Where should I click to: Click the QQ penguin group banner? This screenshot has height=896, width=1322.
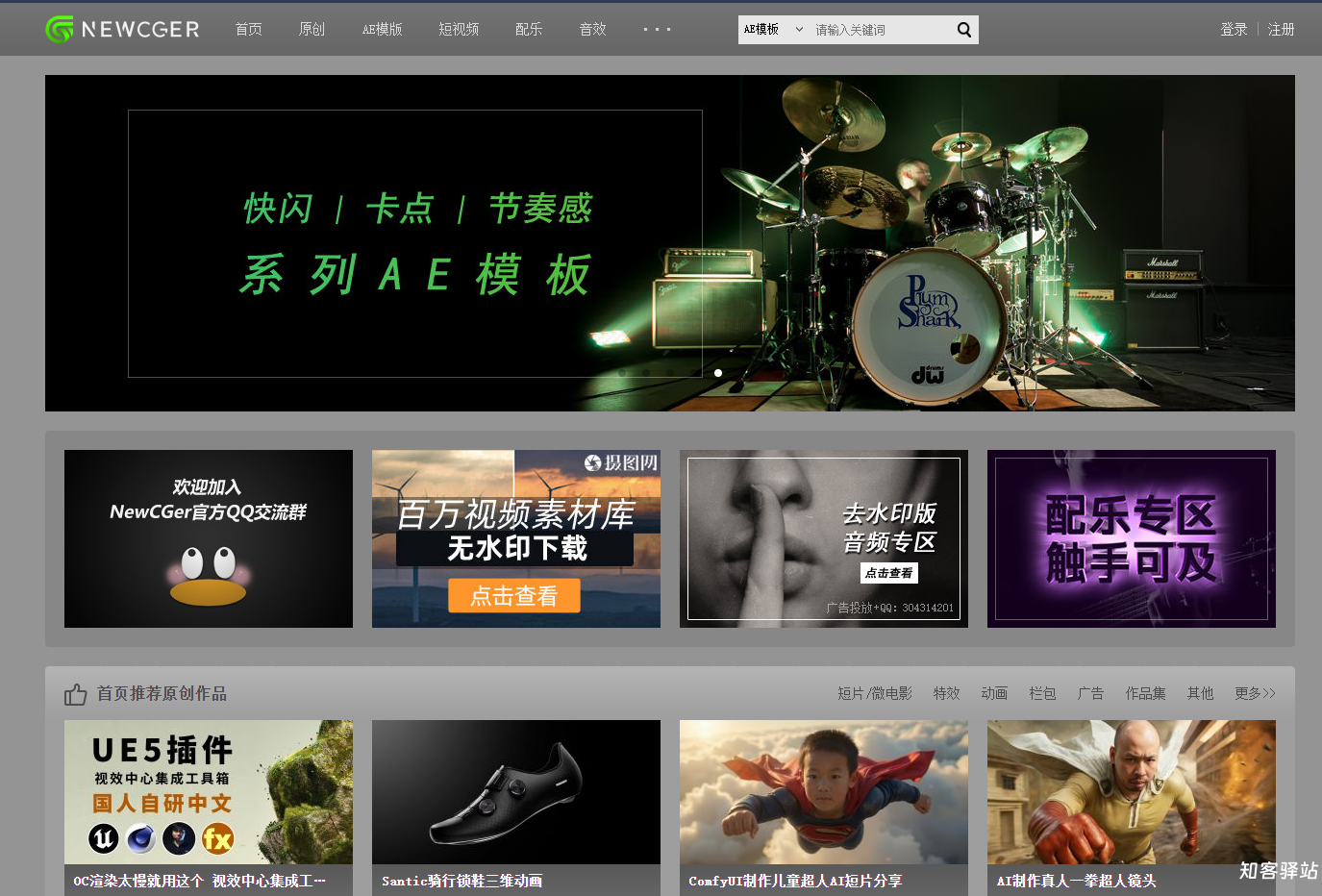[x=209, y=538]
